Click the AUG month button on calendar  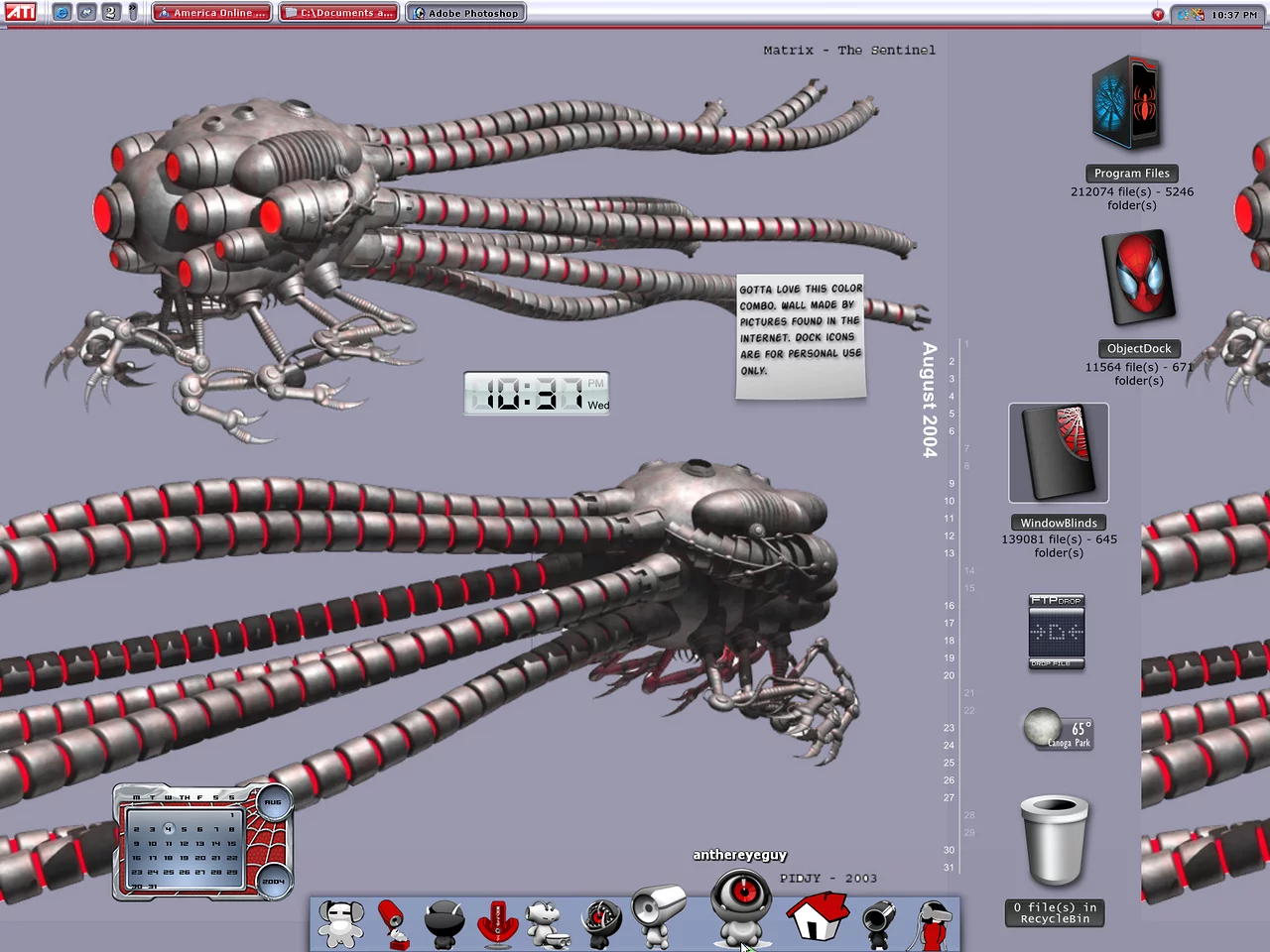(x=273, y=802)
